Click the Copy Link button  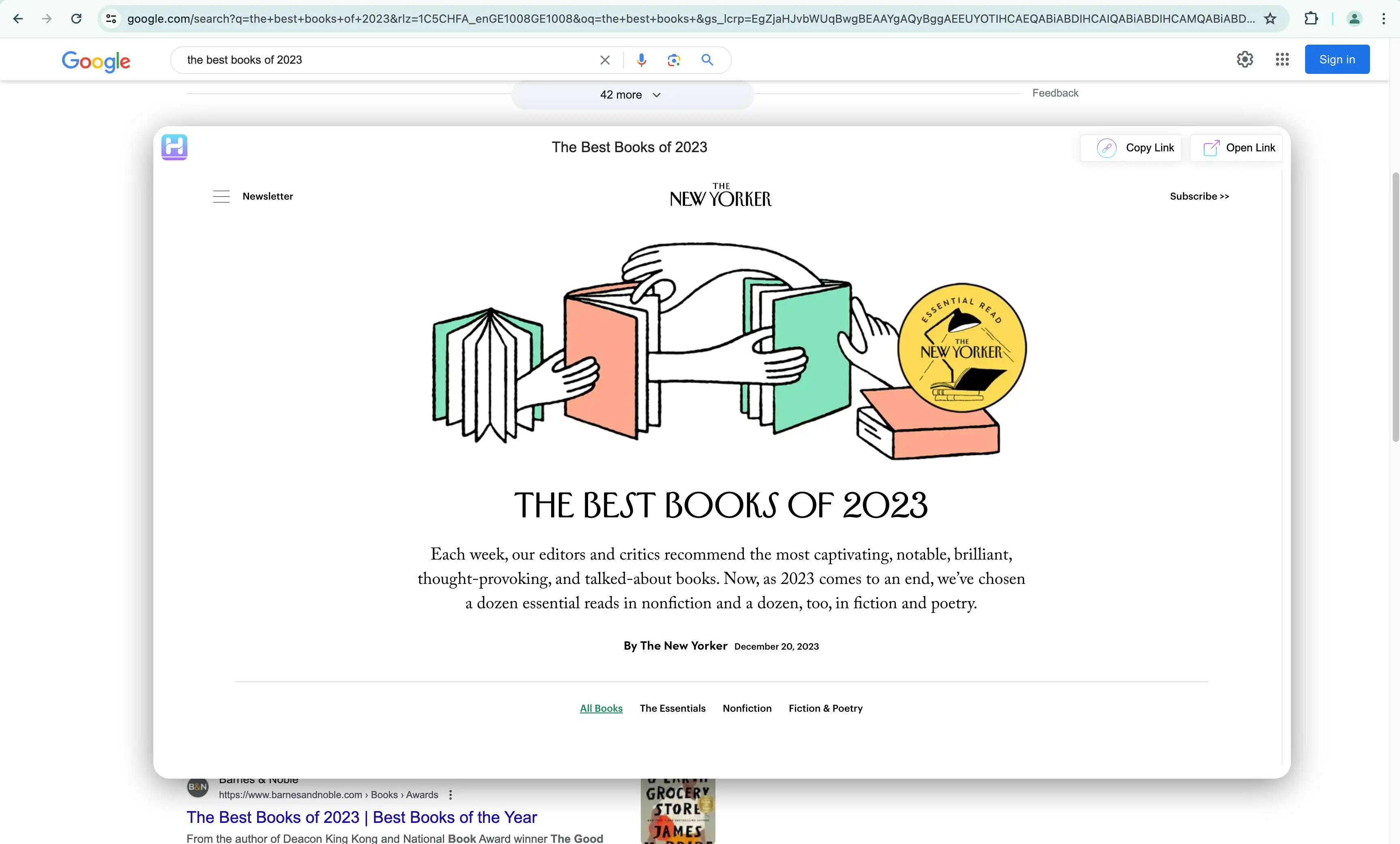[x=1131, y=148]
